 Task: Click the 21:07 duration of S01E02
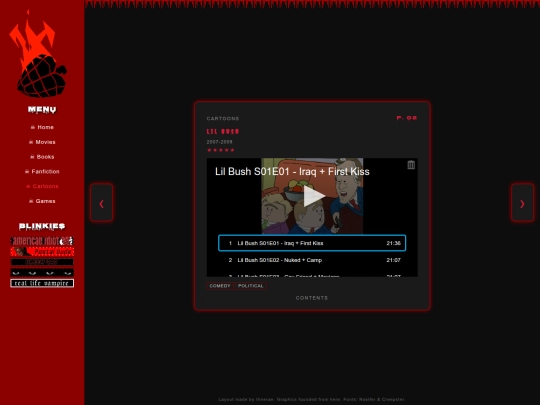click(393, 260)
